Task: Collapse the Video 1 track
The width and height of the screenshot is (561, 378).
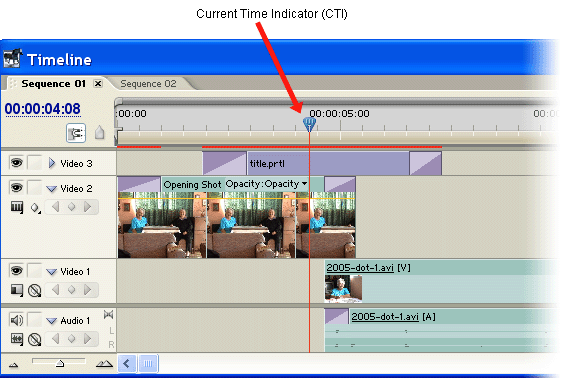Action: coord(52,272)
